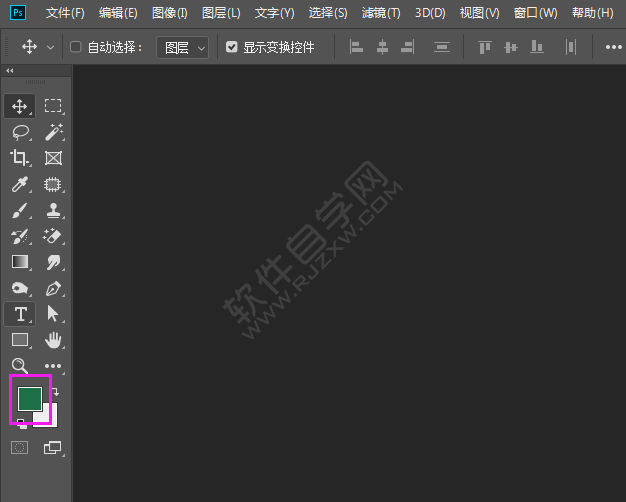Viewport: 626px width, 502px height.
Task: Distribute vertically button in options bar
Action: coord(442,47)
